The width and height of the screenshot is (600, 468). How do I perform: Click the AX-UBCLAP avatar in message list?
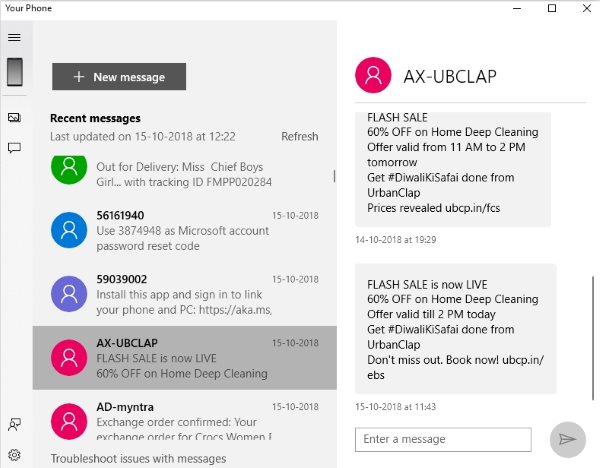(69, 358)
